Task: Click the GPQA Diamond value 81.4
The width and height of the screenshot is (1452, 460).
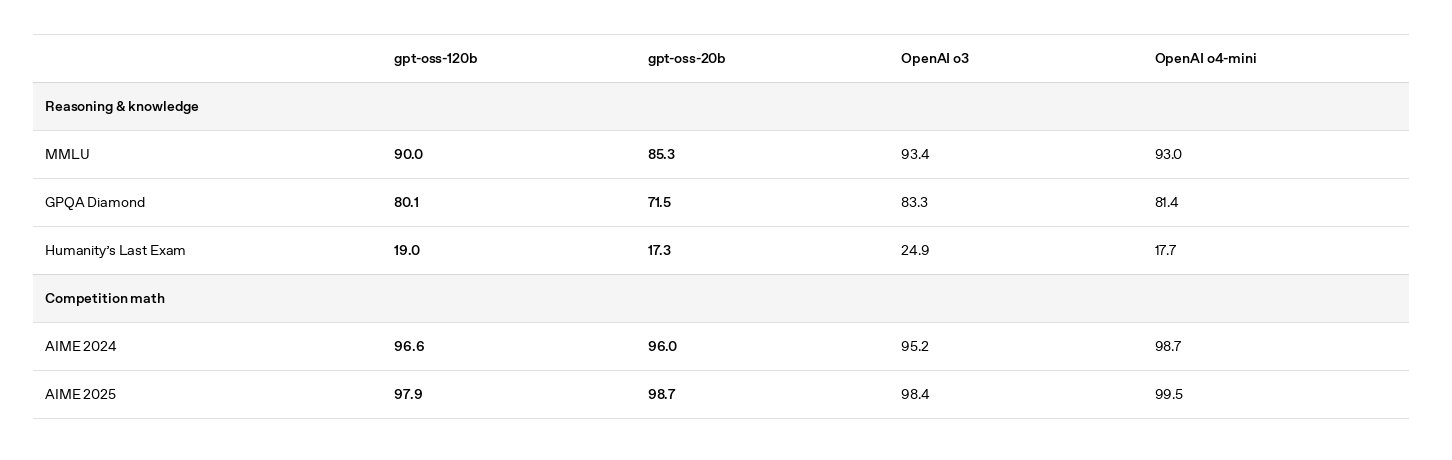Action: coord(1166,203)
